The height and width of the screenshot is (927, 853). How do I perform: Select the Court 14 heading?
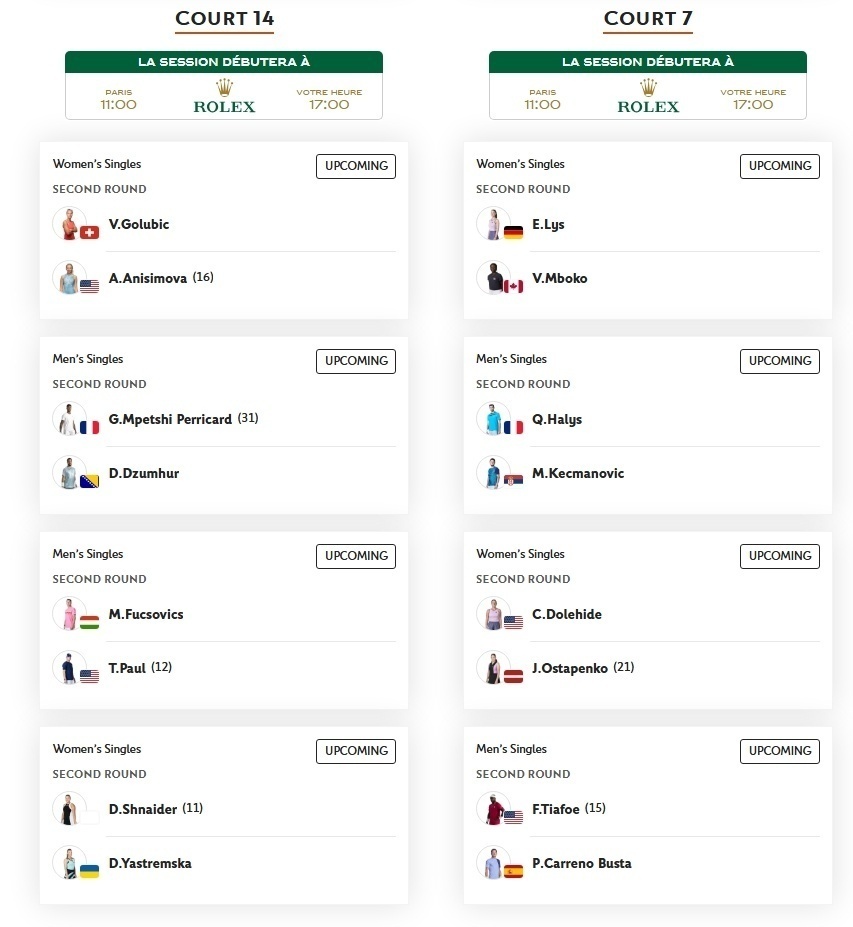click(x=224, y=19)
